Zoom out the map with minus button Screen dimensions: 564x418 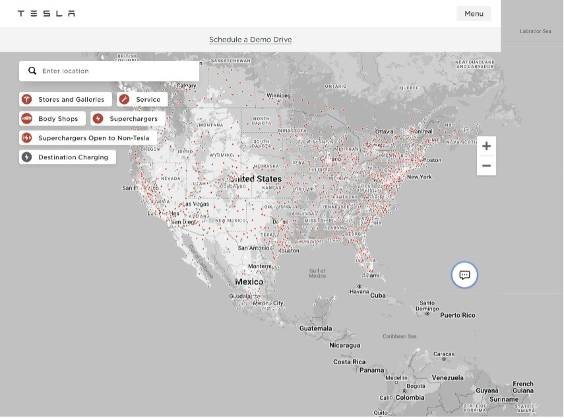486,166
